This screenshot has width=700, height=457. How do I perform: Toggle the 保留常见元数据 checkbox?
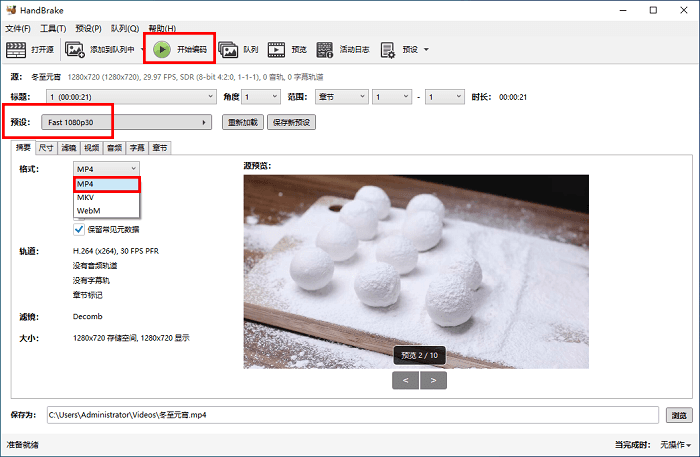click(x=79, y=229)
